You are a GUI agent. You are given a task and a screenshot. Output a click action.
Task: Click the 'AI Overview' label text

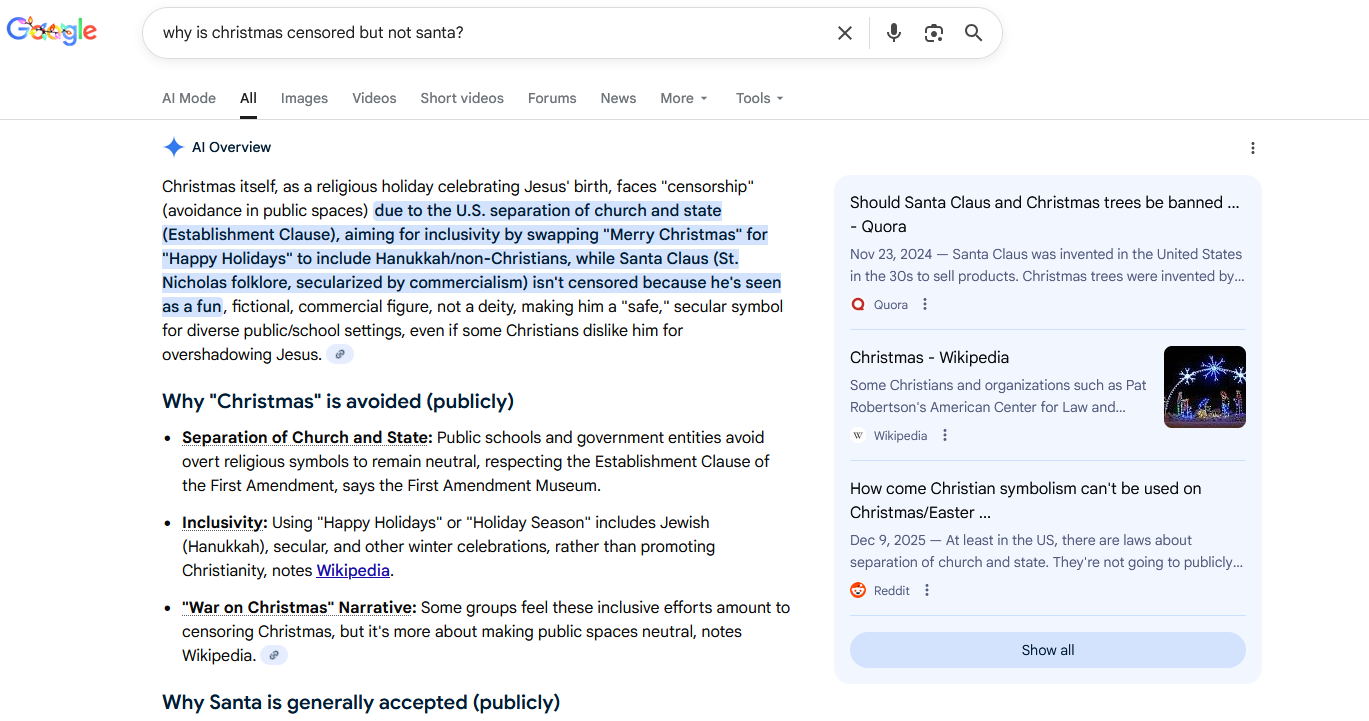[x=232, y=147]
